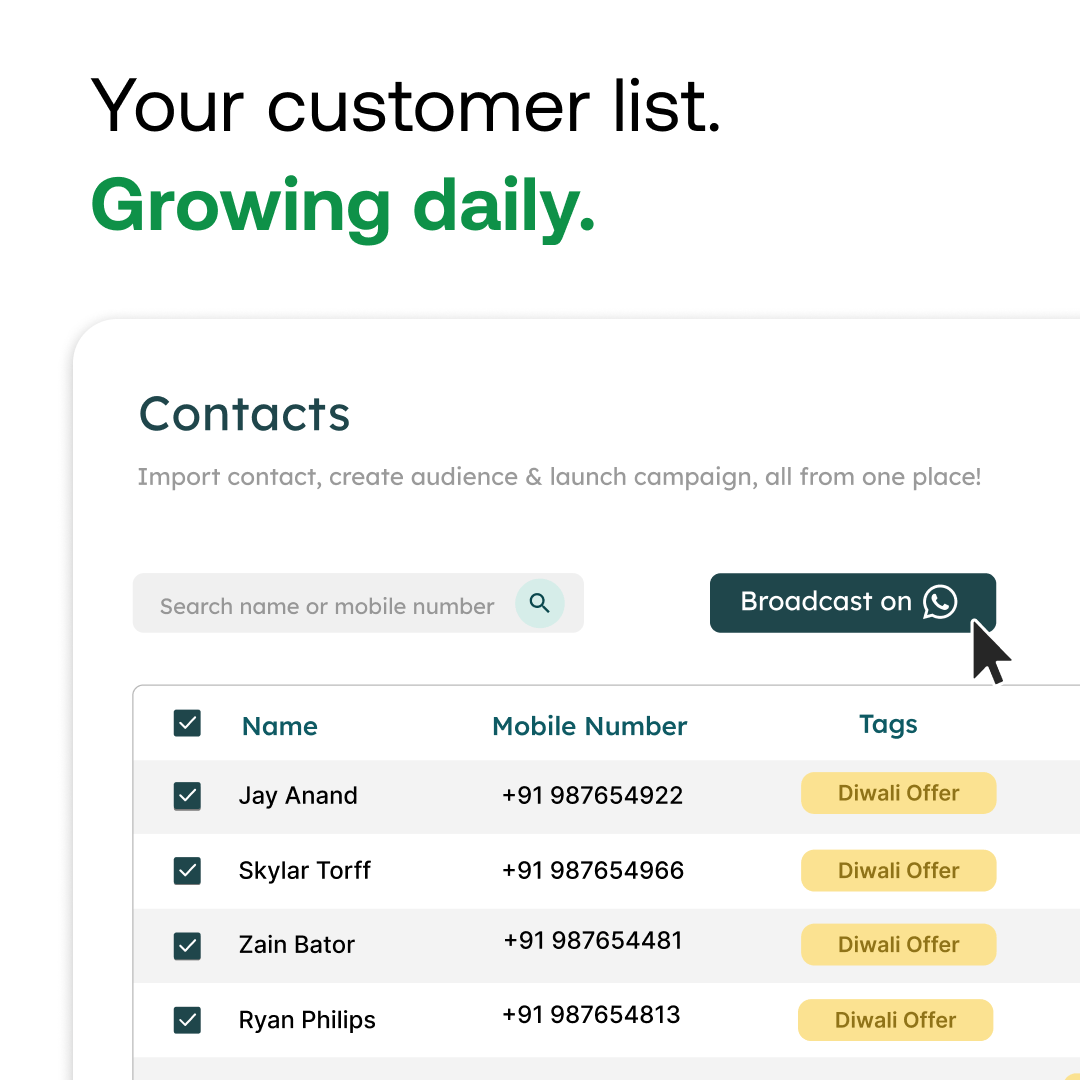Select the Diwali Offer tag for Skylar Torff
Image resolution: width=1080 pixels, height=1080 pixels.
[x=898, y=870]
